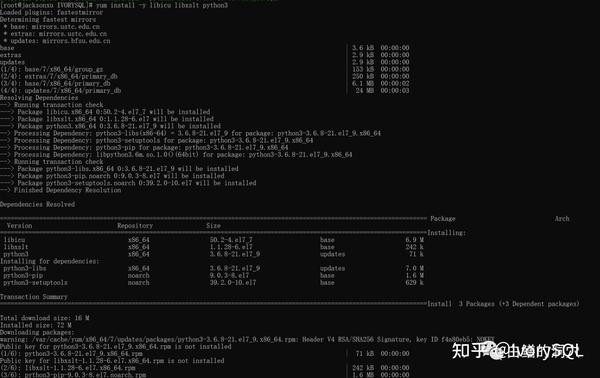This screenshot has width=600, height=378.
Task: Click the '629 k' size cell
Action: tap(414, 283)
